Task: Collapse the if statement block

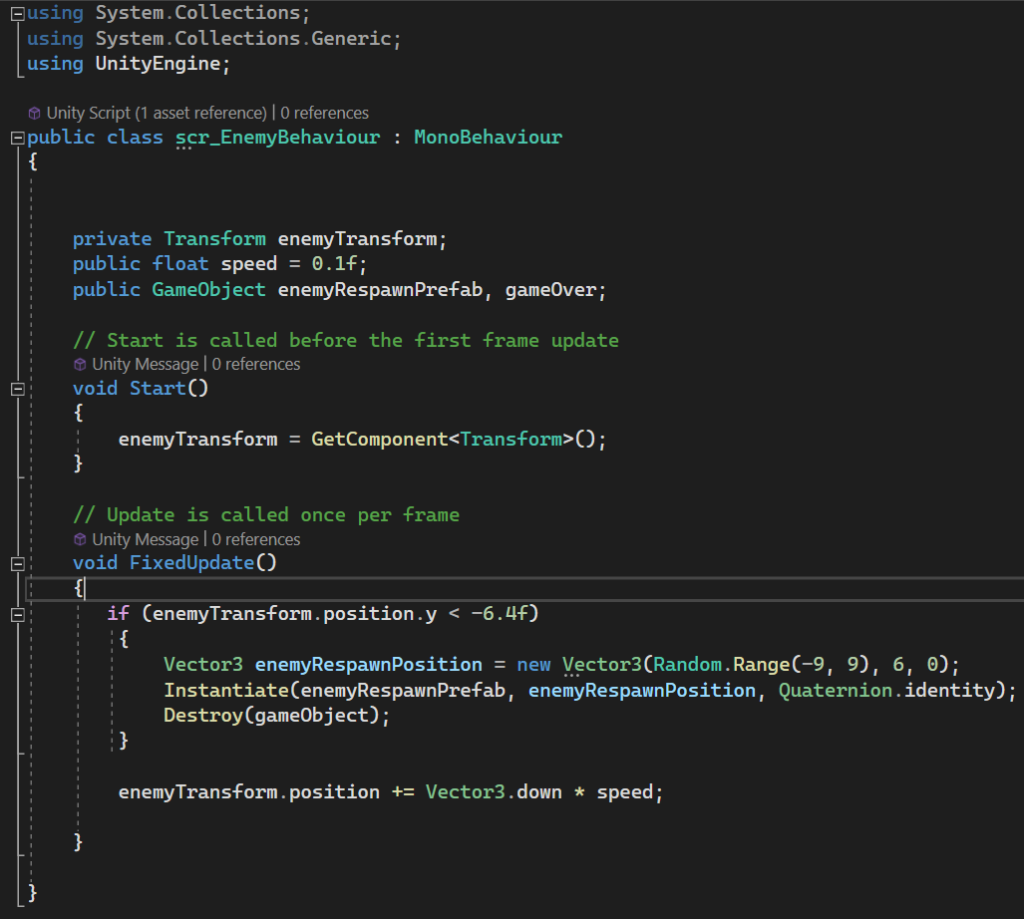Action: click(16, 614)
